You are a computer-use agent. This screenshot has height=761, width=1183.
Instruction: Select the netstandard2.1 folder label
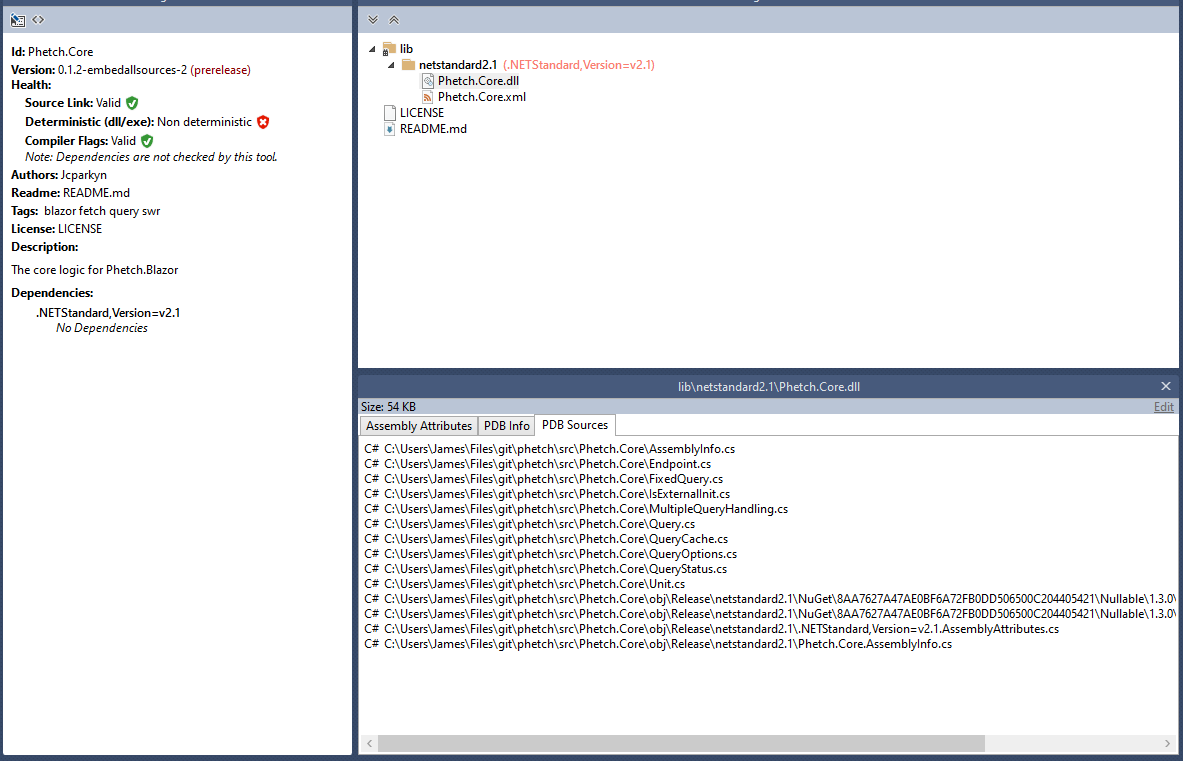click(457, 65)
